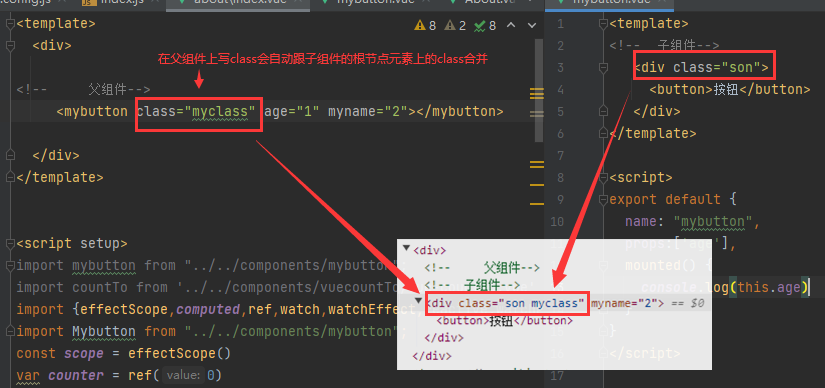Go to previous highlighted problem with up arrow
Viewport: 825px width, 388px height.
[512, 25]
